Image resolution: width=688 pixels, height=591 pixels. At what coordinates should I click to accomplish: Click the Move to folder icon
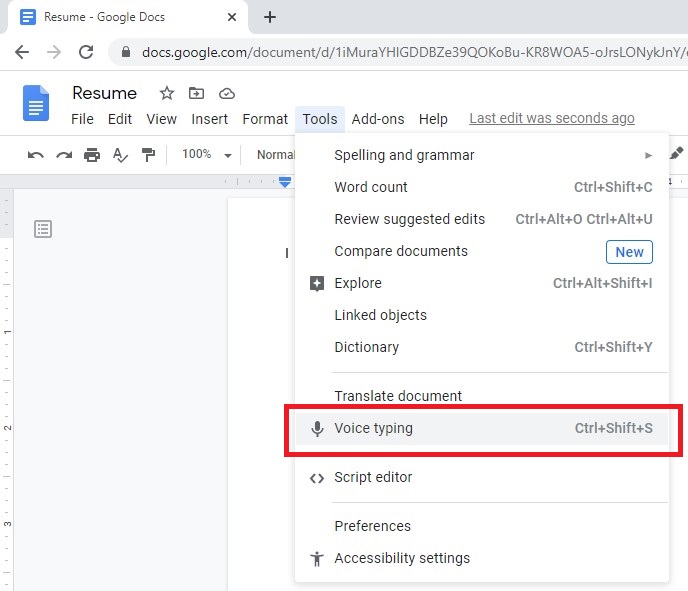pyautogui.click(x=197, y=93)
